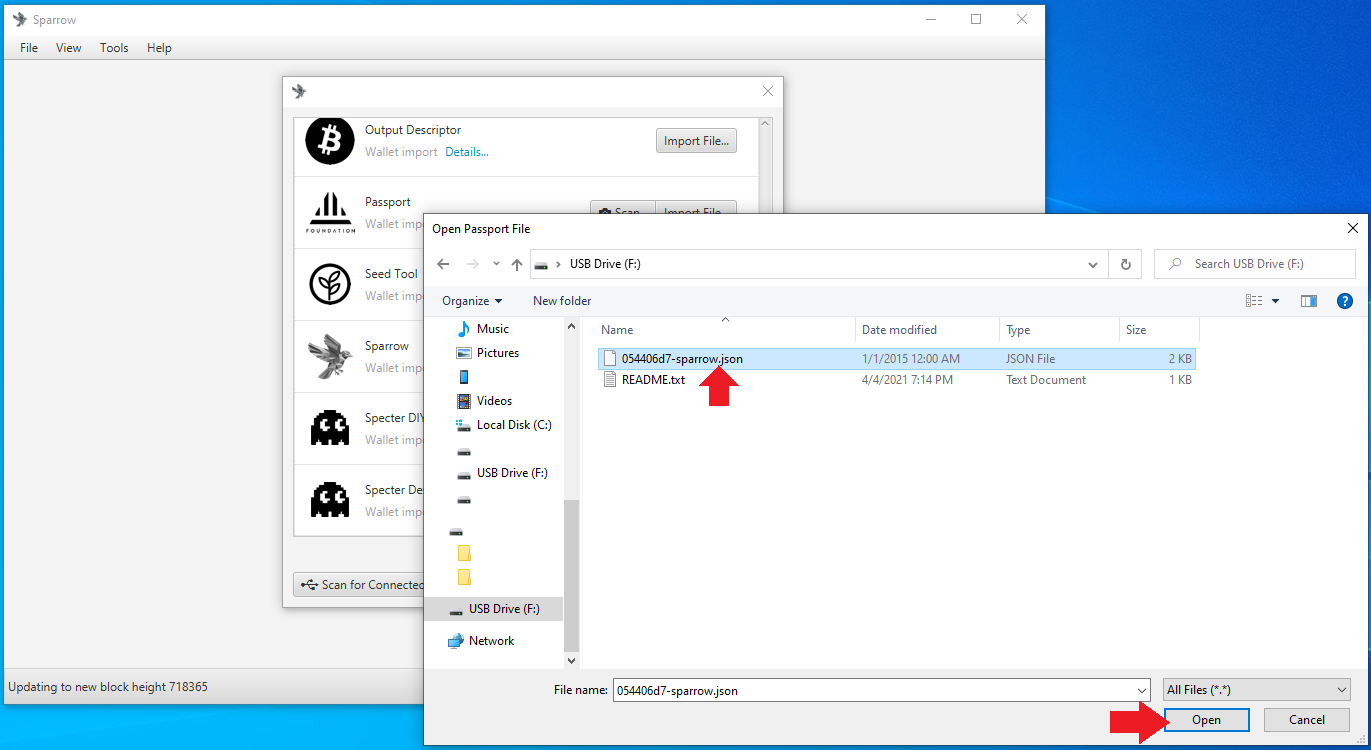Sort files by Name column header
1371x750 pixels.
coord(725,330)
